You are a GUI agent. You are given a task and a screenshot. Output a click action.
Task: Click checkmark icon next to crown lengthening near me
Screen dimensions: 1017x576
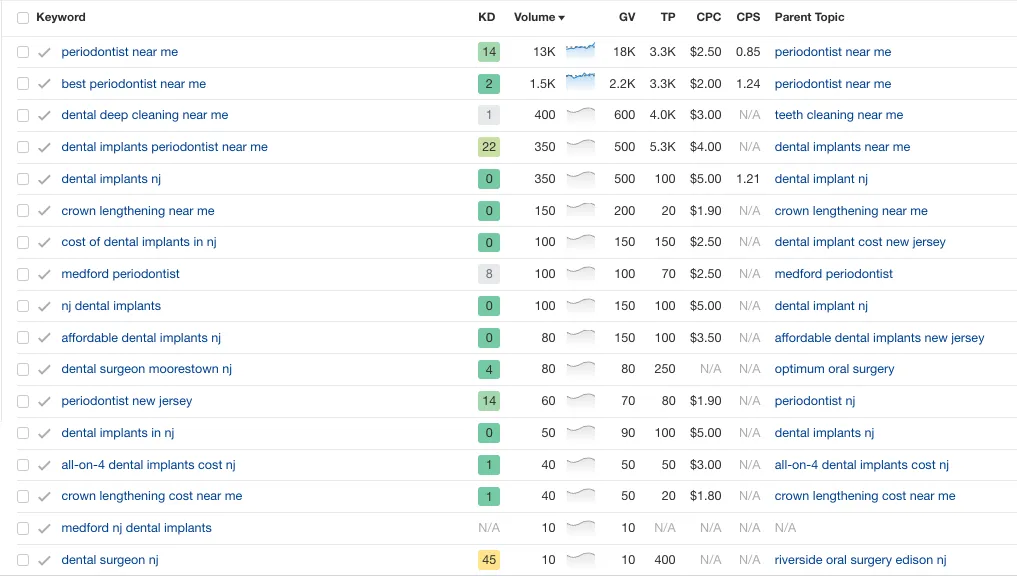point(44,211)
